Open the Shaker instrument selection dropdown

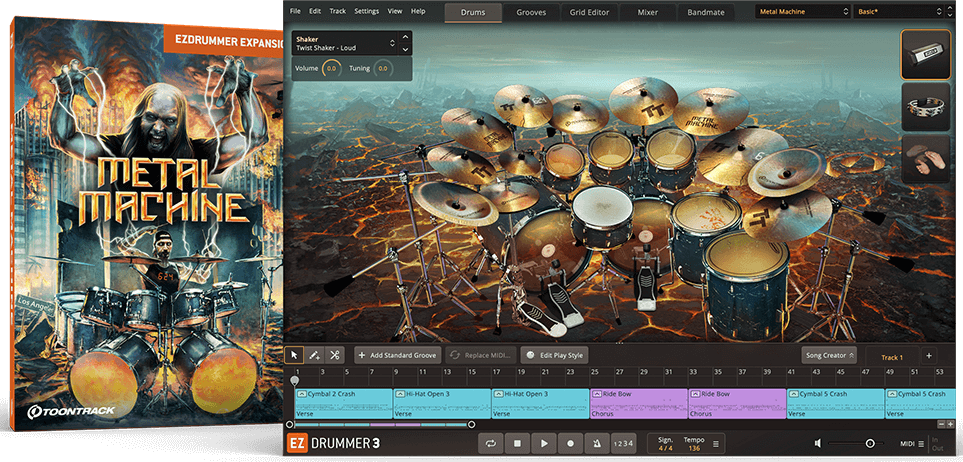pos(345,44)
